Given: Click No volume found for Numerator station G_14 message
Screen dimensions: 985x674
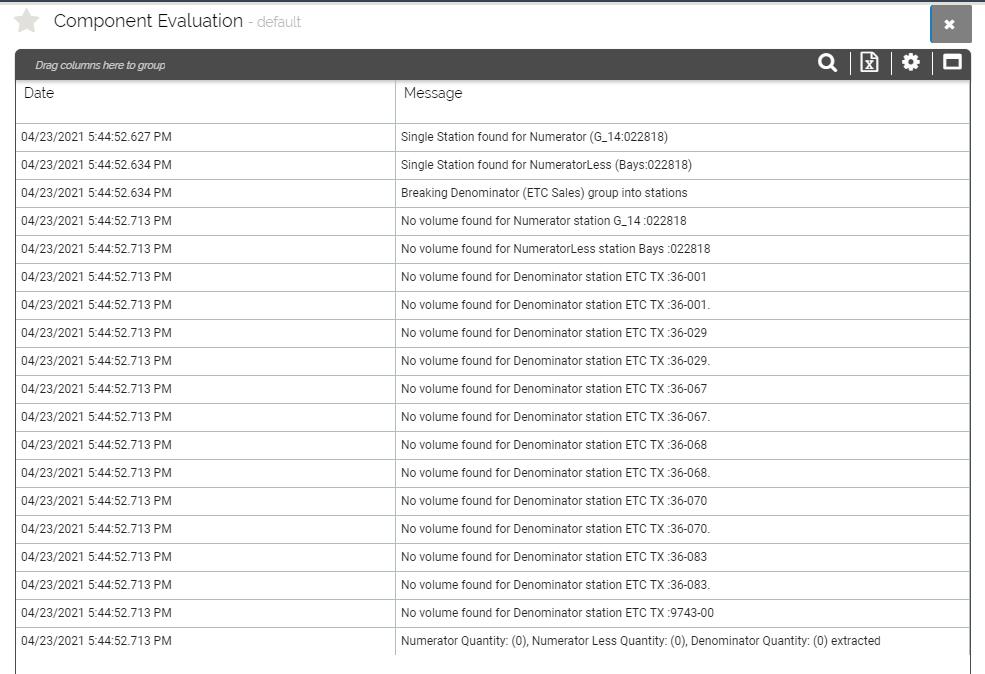Looking at the screenshot, I should pos(543,221).
